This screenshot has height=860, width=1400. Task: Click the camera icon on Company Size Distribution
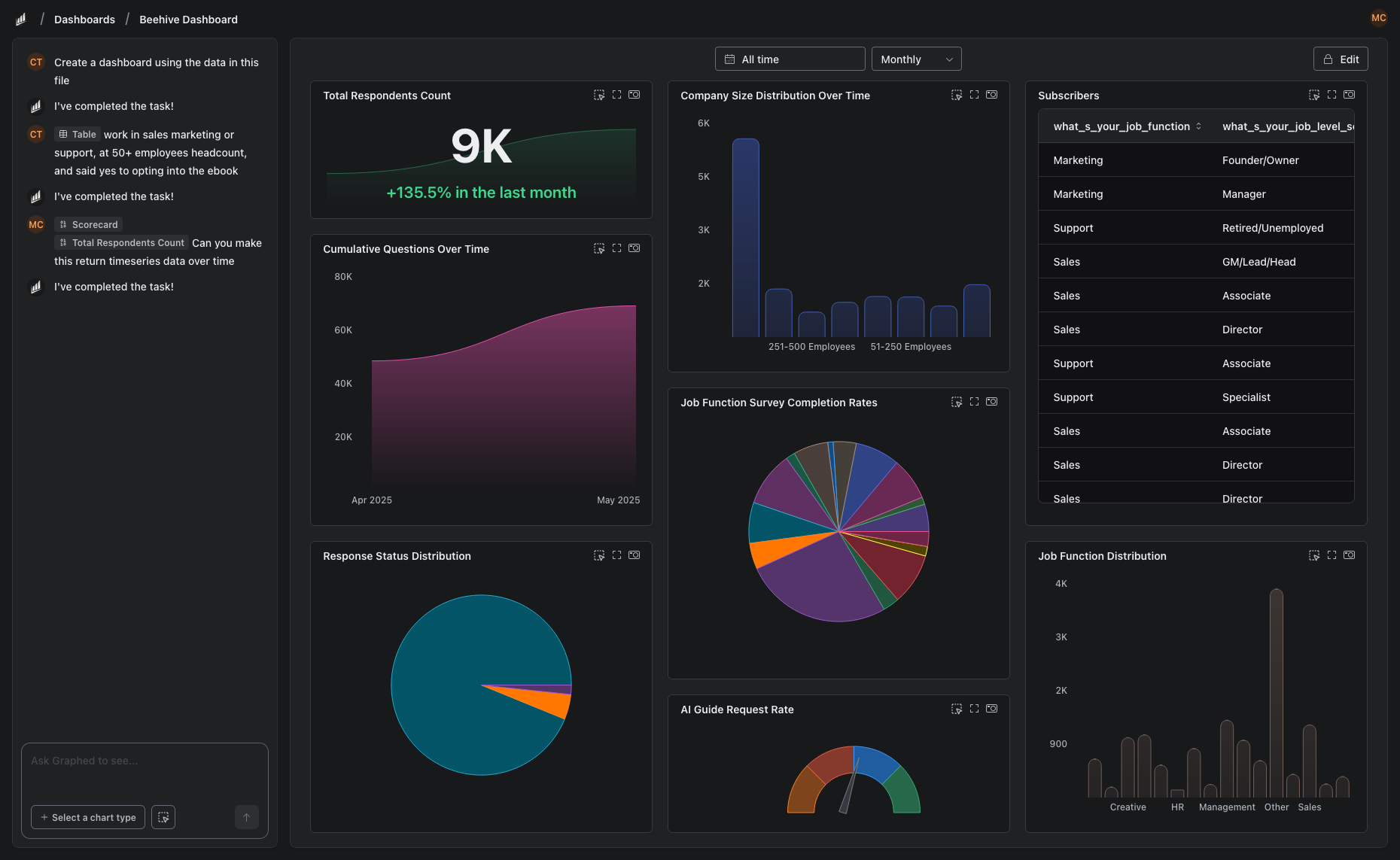[x=991, y=95]
